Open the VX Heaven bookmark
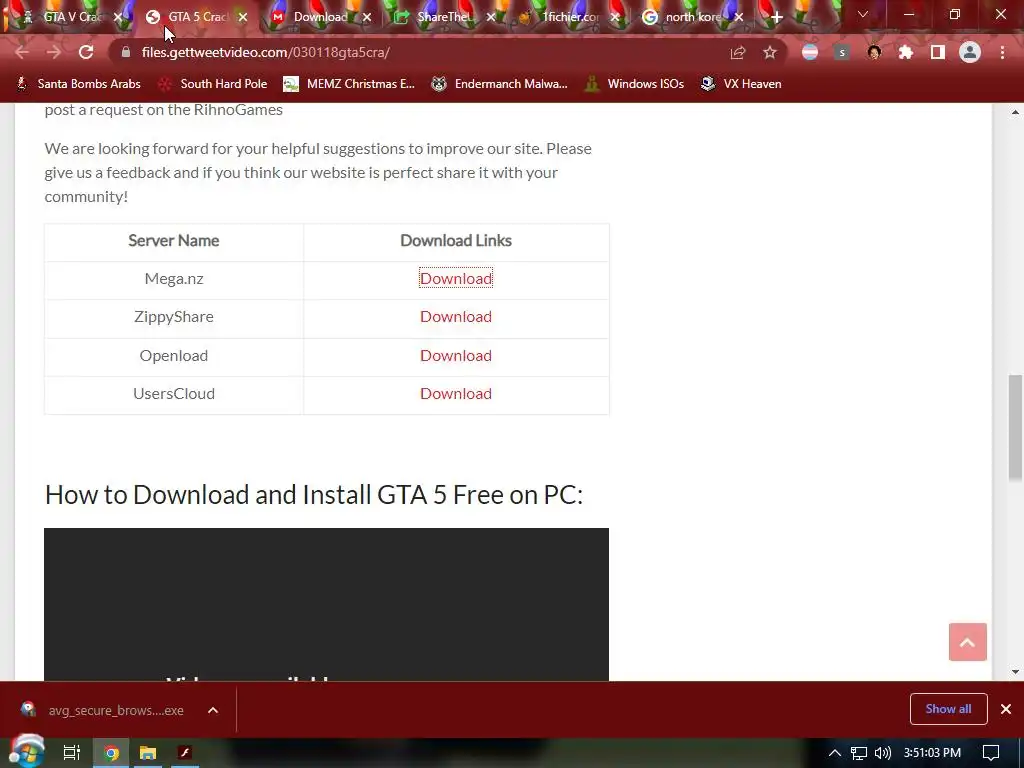This screenshot has width=1024, height=768. pyautogui.click(x=741, y=84)
